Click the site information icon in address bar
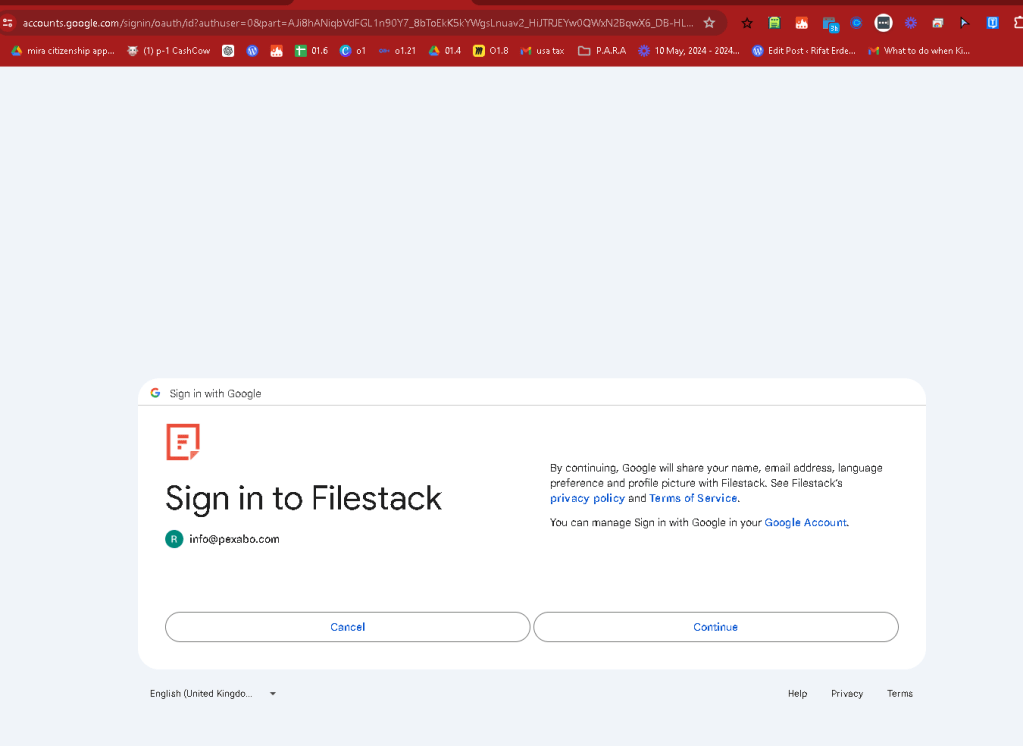 [8, 23]
